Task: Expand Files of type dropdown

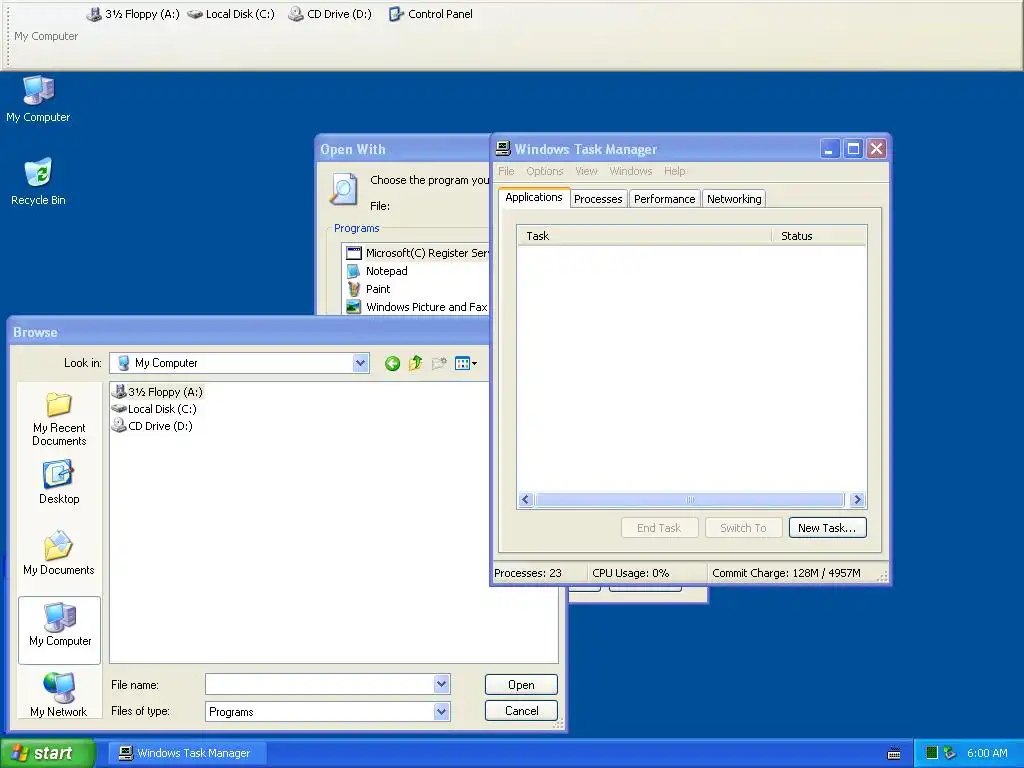Action: coord(441,711)
